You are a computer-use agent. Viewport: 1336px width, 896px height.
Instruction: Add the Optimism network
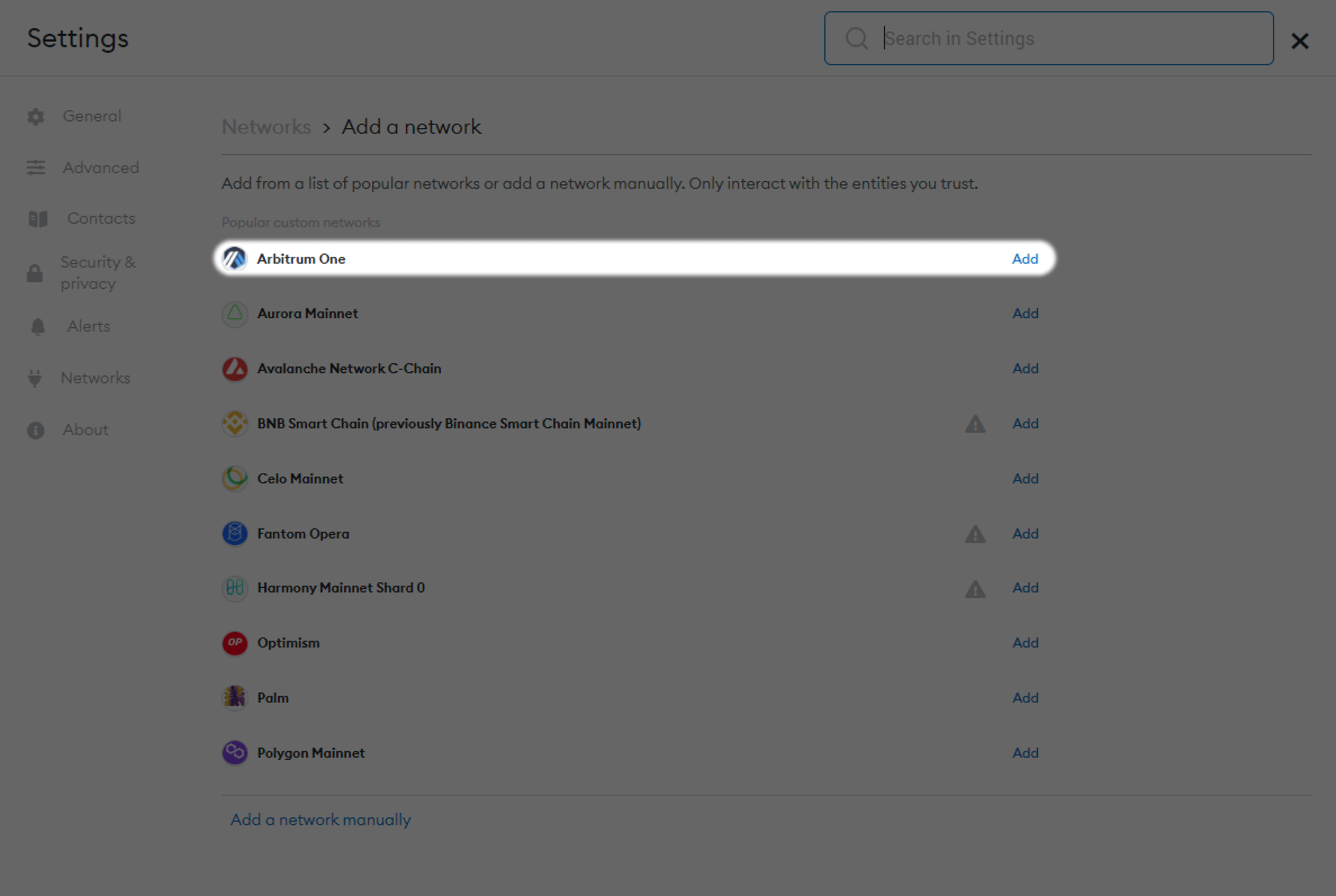click(1025, 643)
